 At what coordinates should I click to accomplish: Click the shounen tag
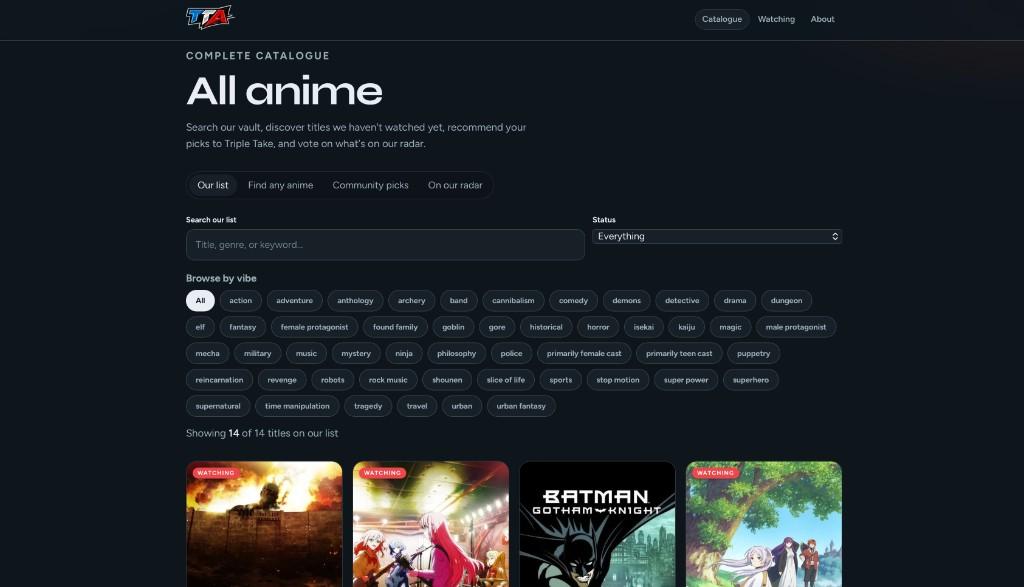[447, 380]
